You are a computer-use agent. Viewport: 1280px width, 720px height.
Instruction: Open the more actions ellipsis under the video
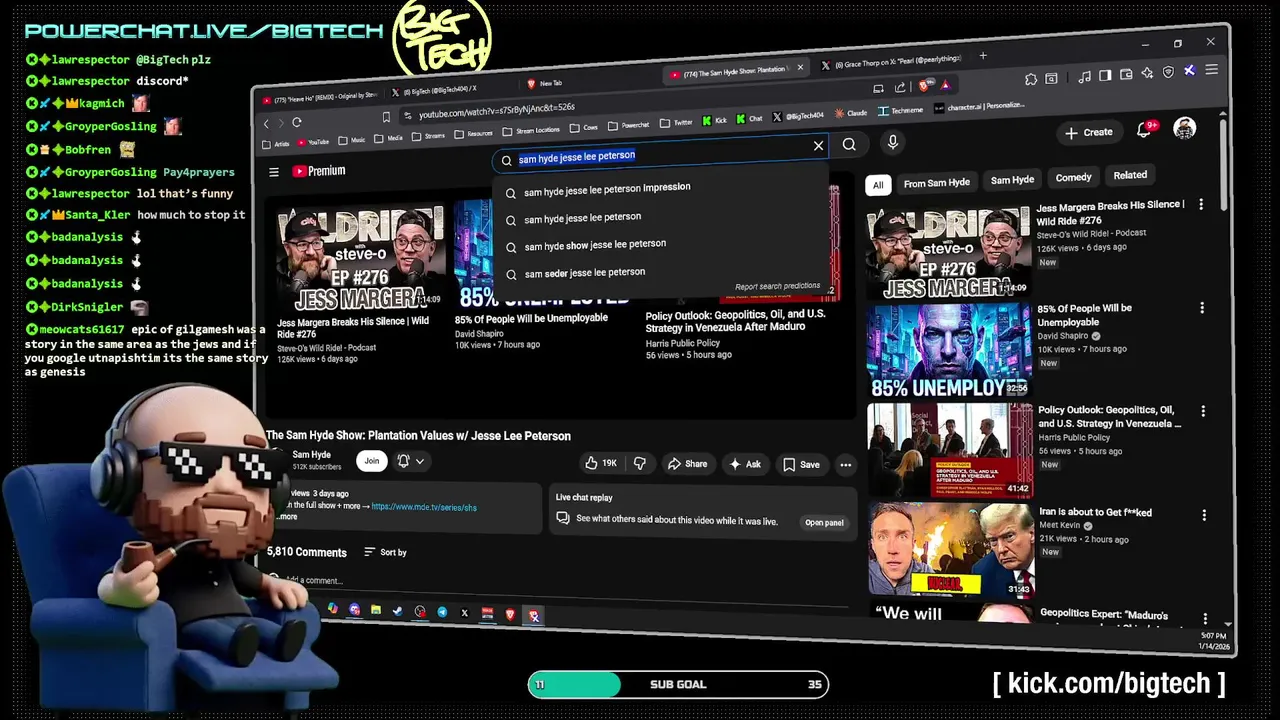pyautogui.click(x=846, y=464)
